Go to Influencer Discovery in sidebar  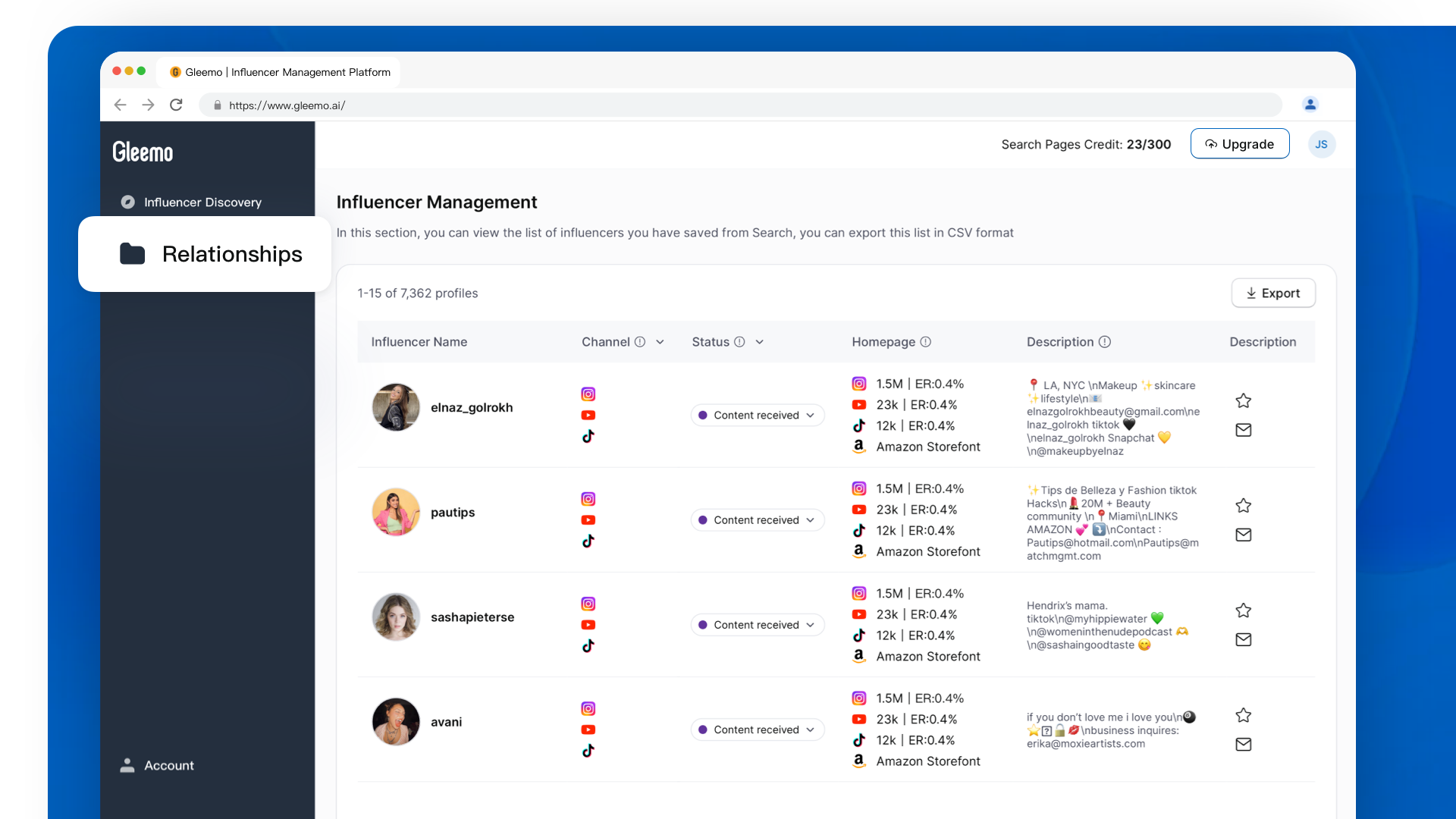(x=202, y=202)
